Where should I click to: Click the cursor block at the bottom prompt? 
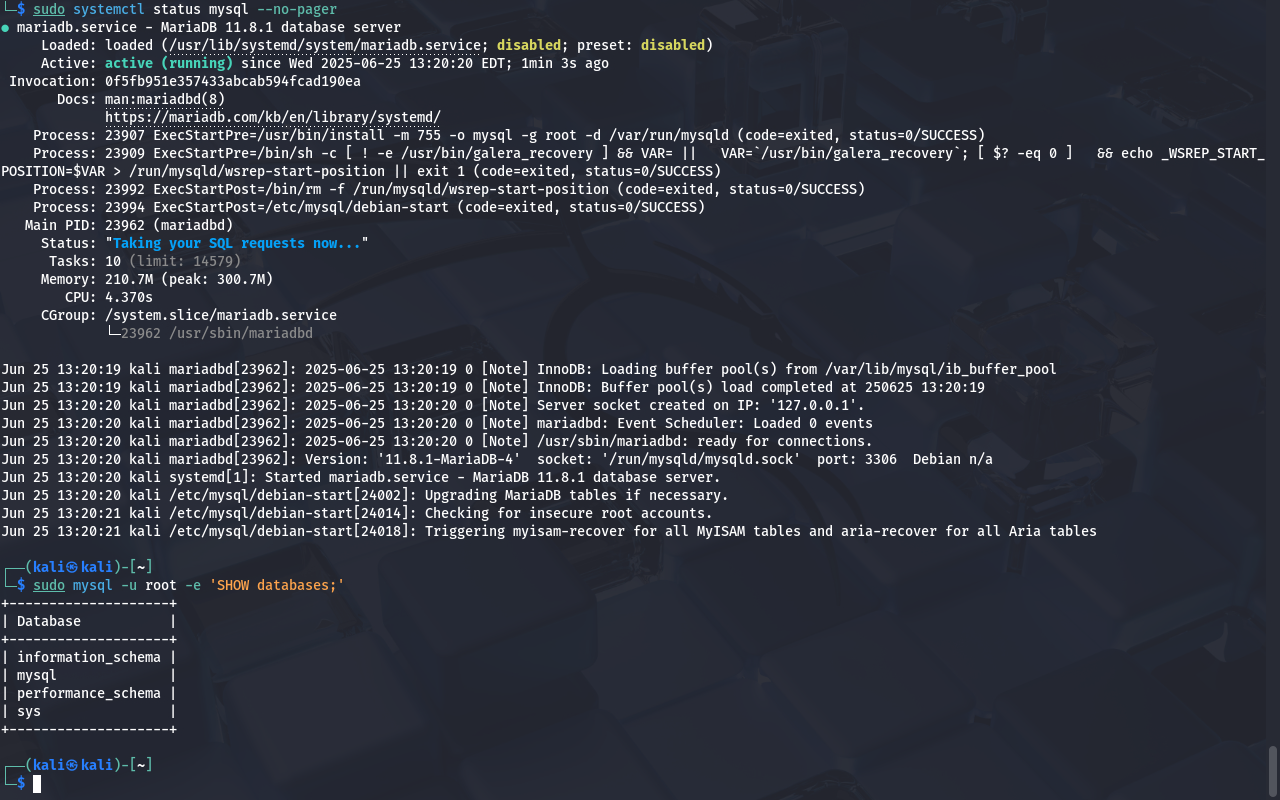coord(37,783)
